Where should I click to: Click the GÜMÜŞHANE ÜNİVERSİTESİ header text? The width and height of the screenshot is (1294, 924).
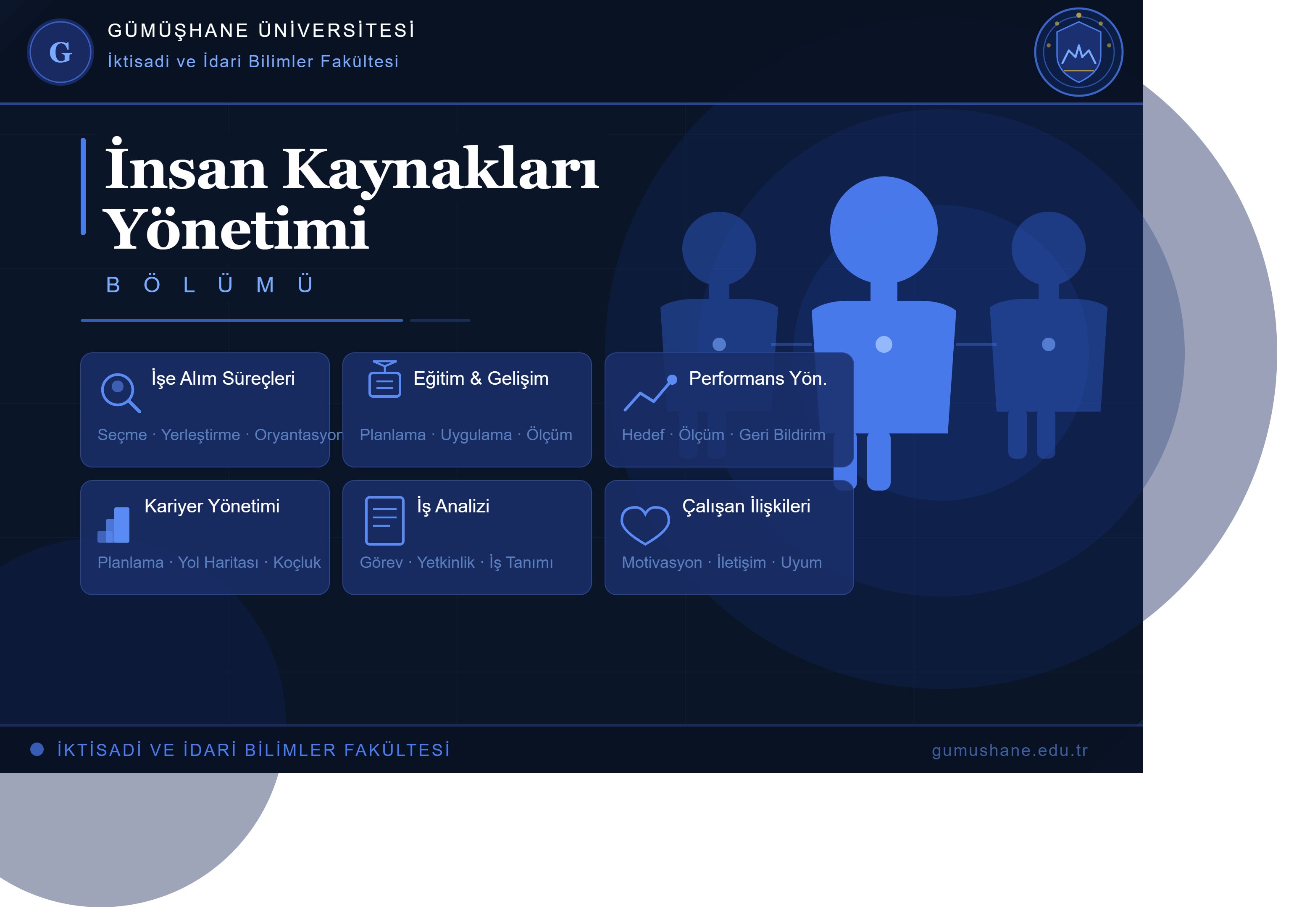pyautogui.click(x=262, y=30)
